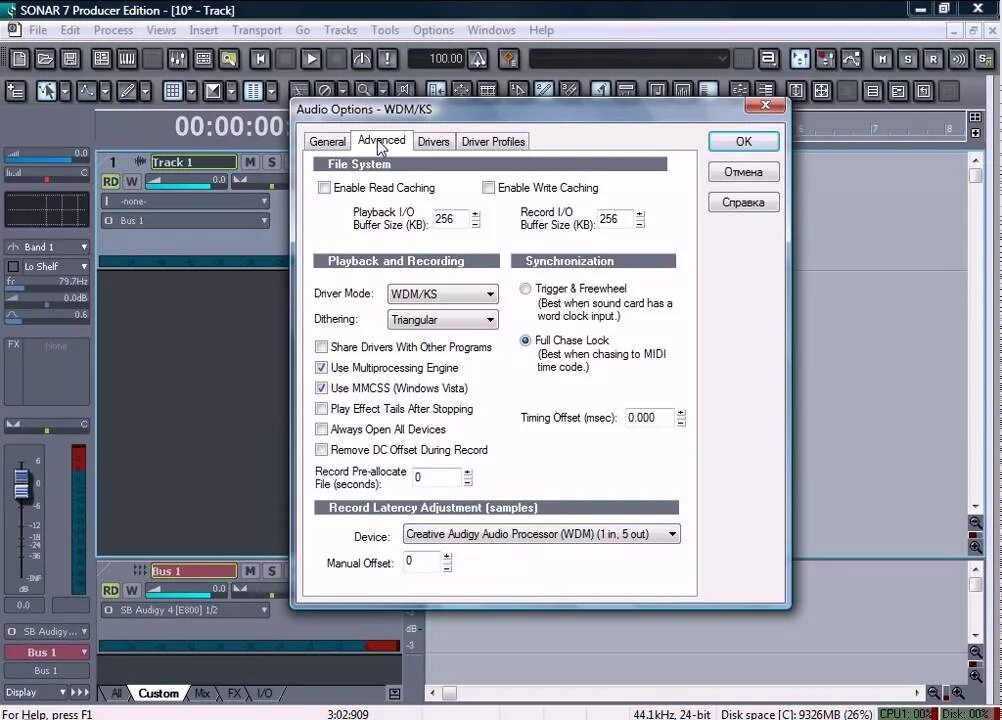Uncheck Use MMCSS (Windows Vista)
Image resolution: width=1002 pixels, height=720 pixels.
(321, 388)
